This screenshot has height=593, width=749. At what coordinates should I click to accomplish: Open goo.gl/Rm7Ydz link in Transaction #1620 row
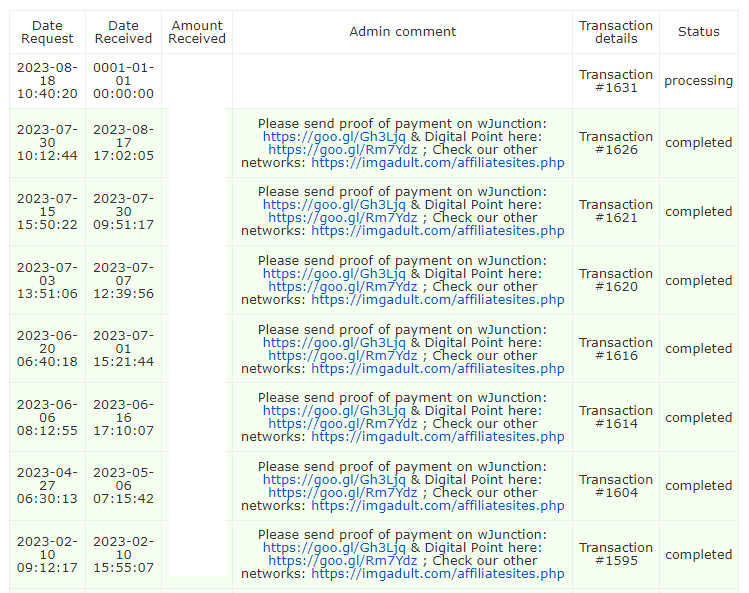pyautogui.click(x=342, y=287)
